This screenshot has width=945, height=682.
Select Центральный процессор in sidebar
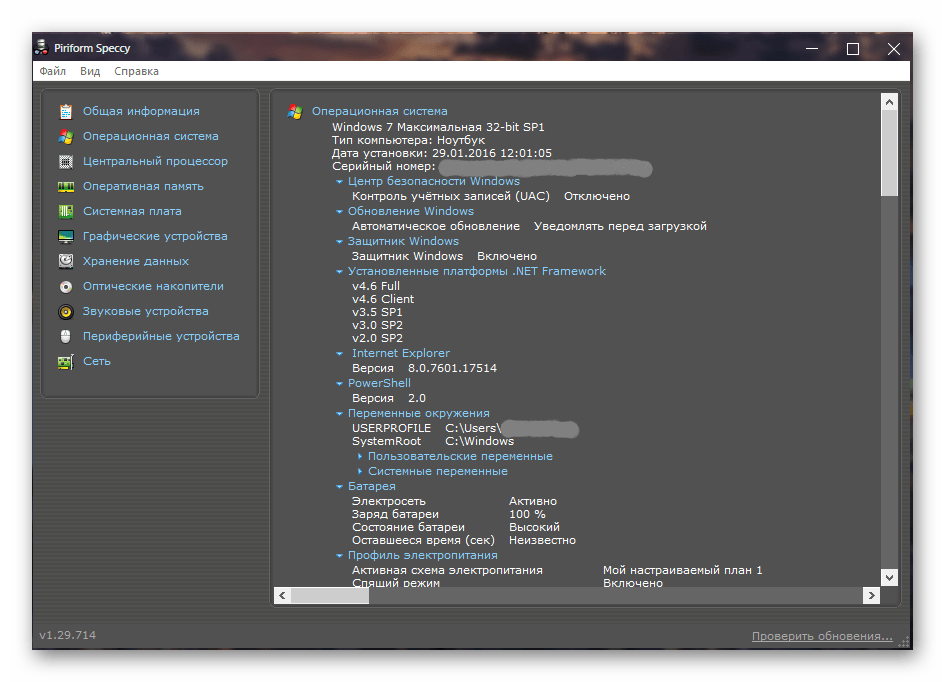[155, 161]
